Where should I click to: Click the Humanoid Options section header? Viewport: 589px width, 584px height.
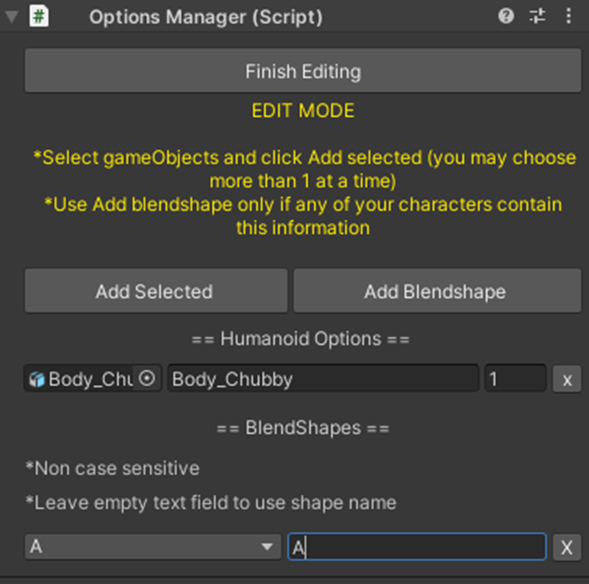pyautogui.click(x=301, y=339)
